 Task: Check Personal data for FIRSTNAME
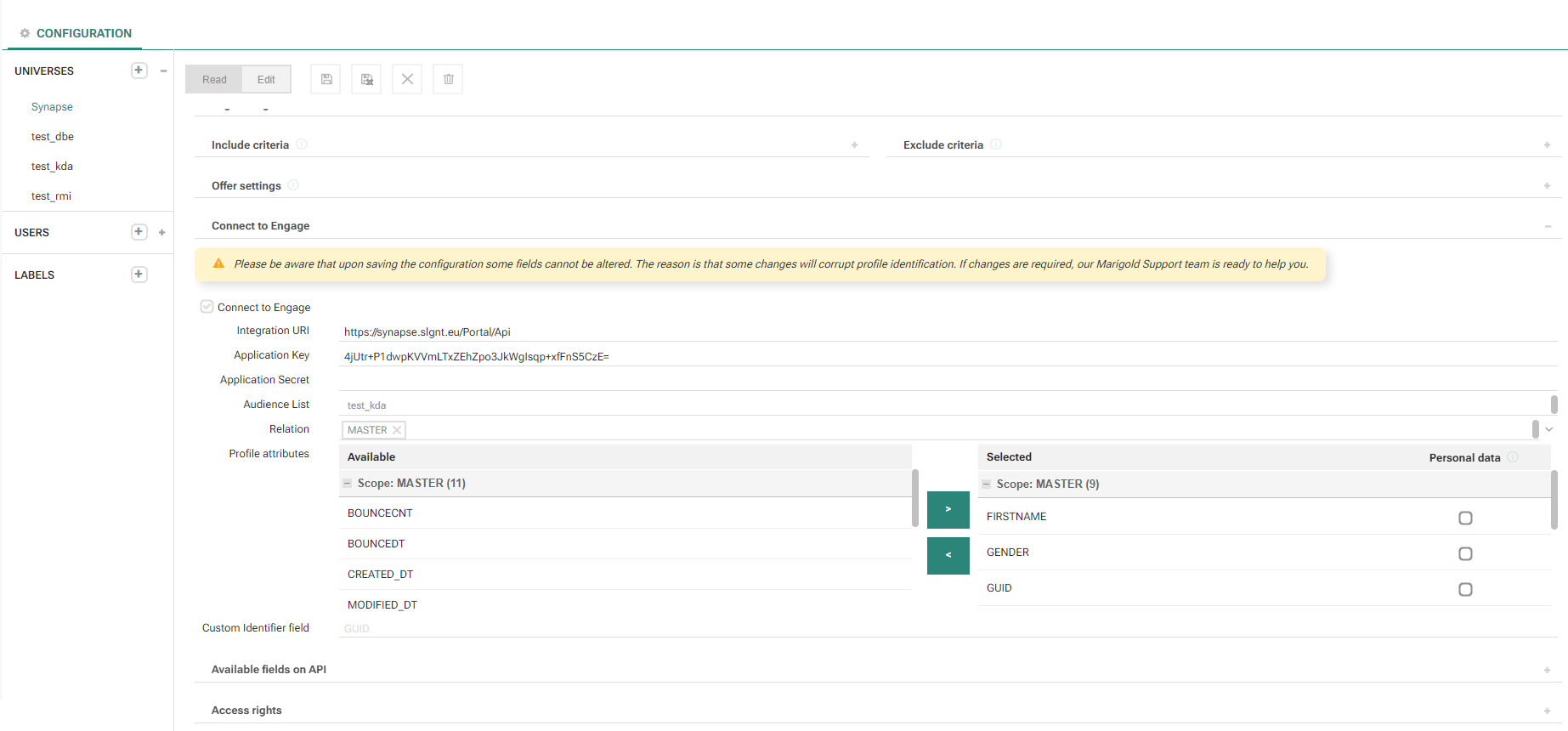click(1465, 518)
